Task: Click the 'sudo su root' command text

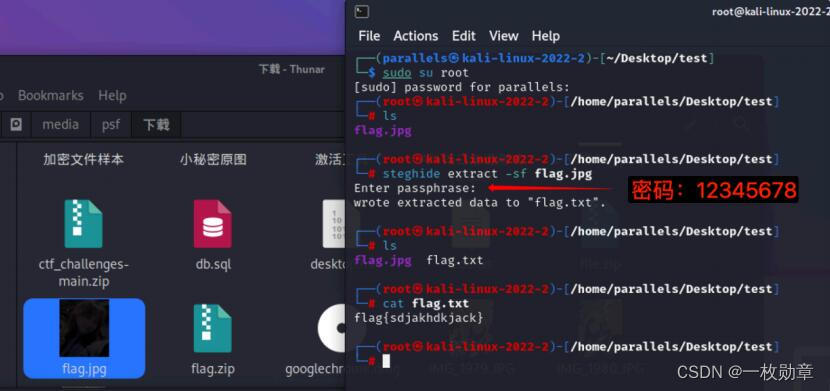Action: click(426, 72)
